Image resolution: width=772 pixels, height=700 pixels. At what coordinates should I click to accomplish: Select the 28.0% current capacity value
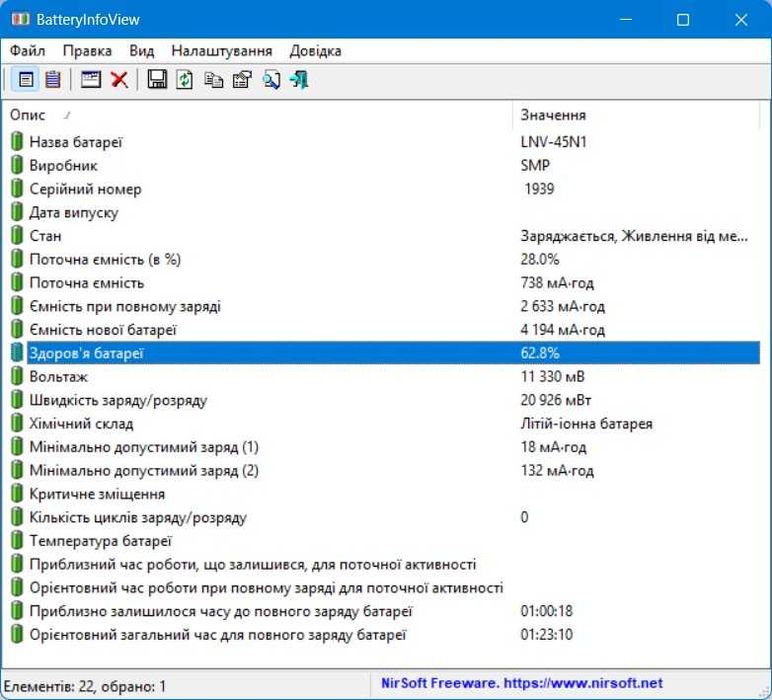(540, 259)
